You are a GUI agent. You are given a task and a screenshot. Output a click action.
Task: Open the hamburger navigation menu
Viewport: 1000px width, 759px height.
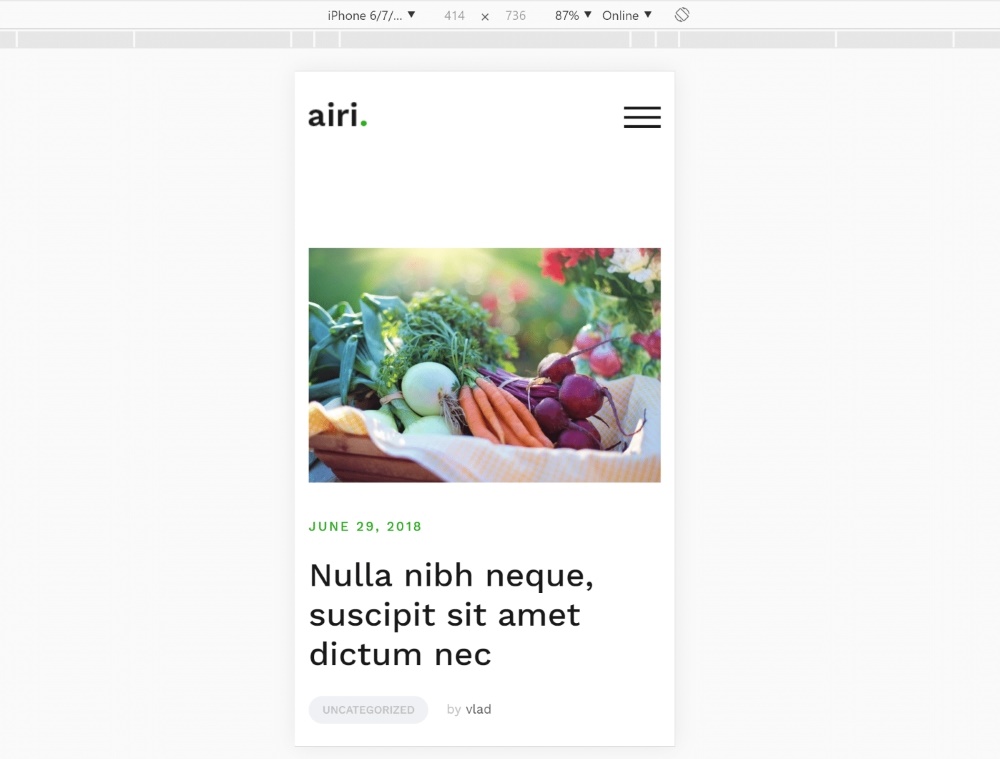(642, 117)
